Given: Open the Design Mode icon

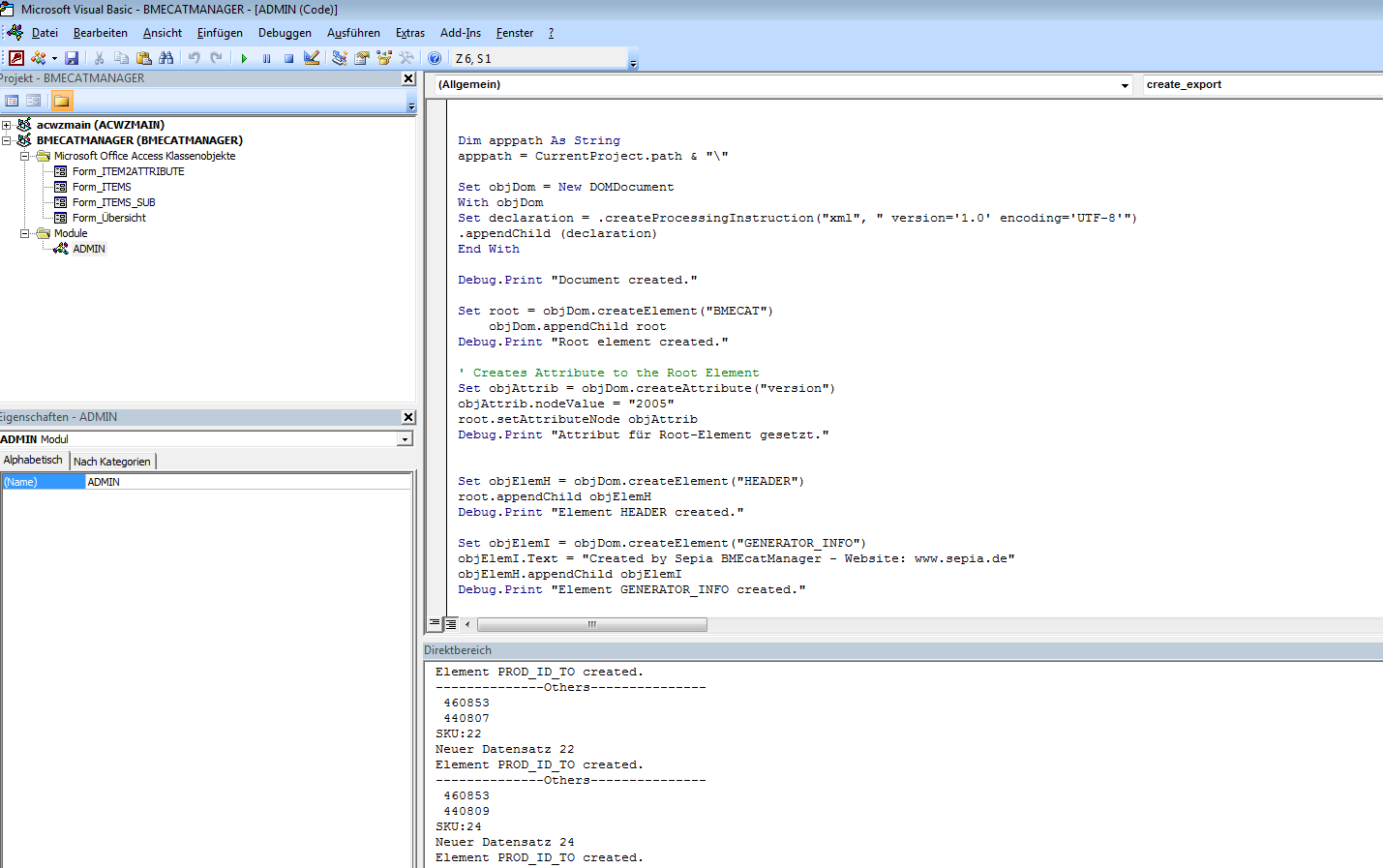Looking at the screenshot, I should tap(311, 58).
